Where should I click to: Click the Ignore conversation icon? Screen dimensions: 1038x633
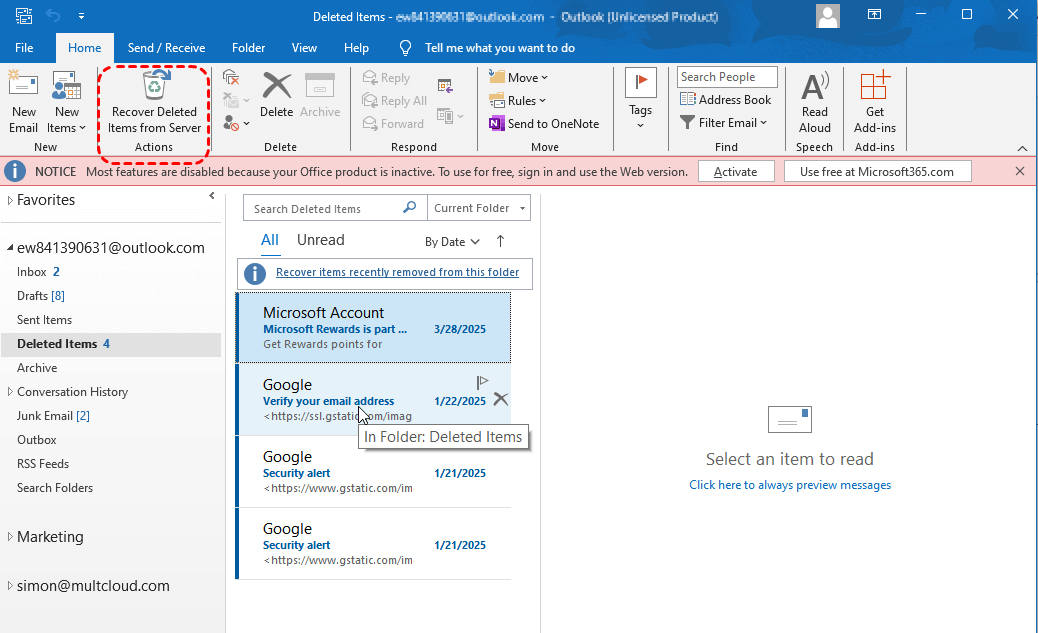[x=230, y=77]
